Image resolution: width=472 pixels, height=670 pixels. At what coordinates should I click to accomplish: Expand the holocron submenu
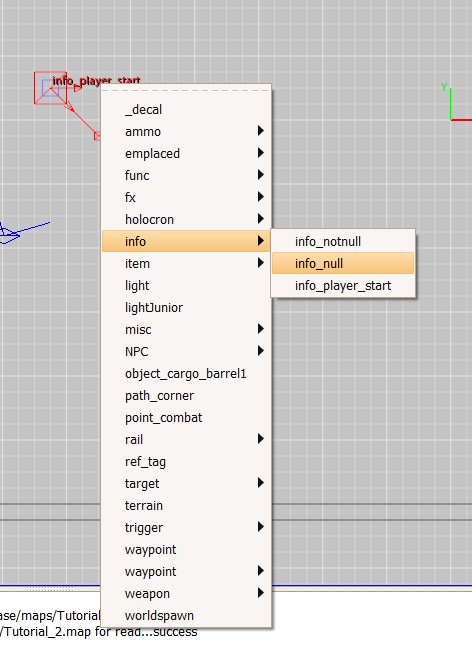(186, 219)
